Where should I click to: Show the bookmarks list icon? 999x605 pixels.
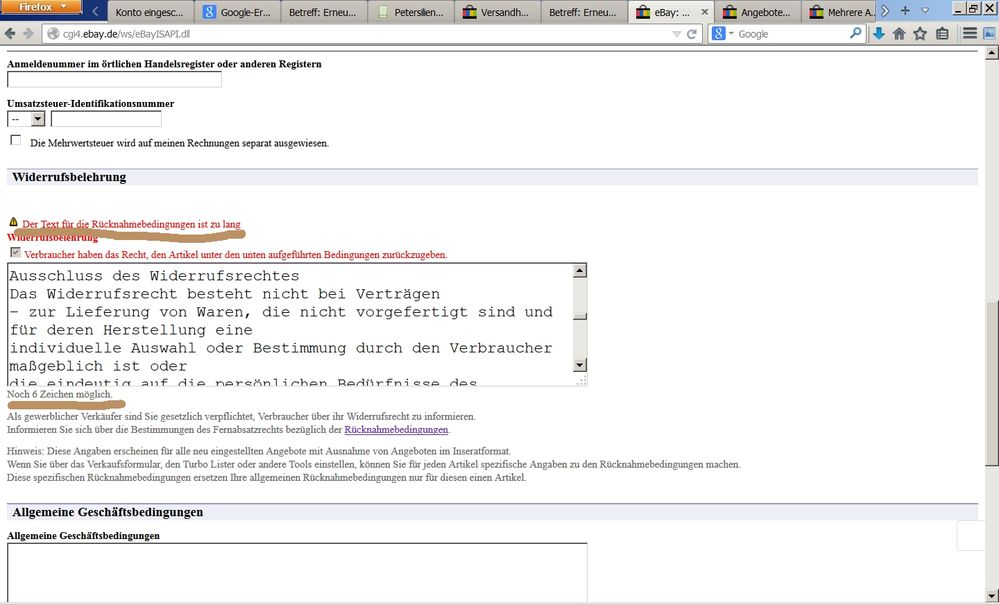942,34
